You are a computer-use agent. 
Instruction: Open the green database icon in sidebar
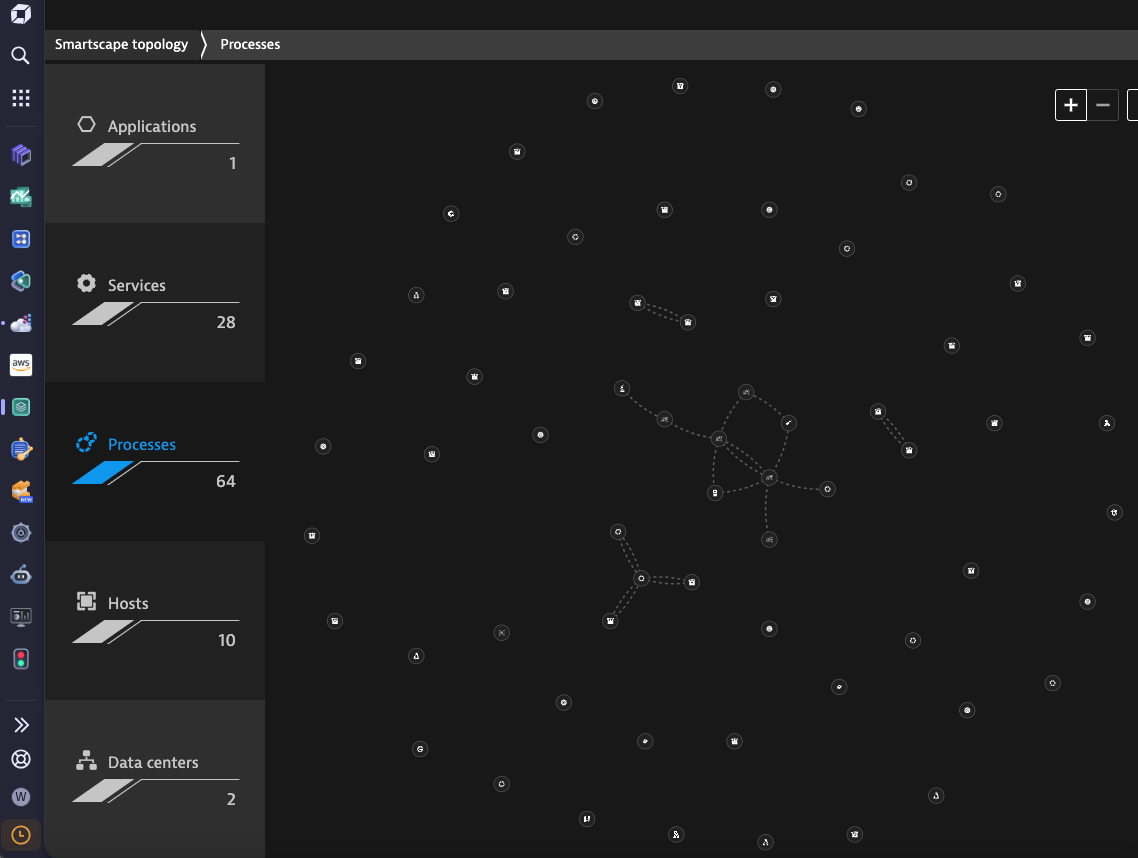click(20, 407)
